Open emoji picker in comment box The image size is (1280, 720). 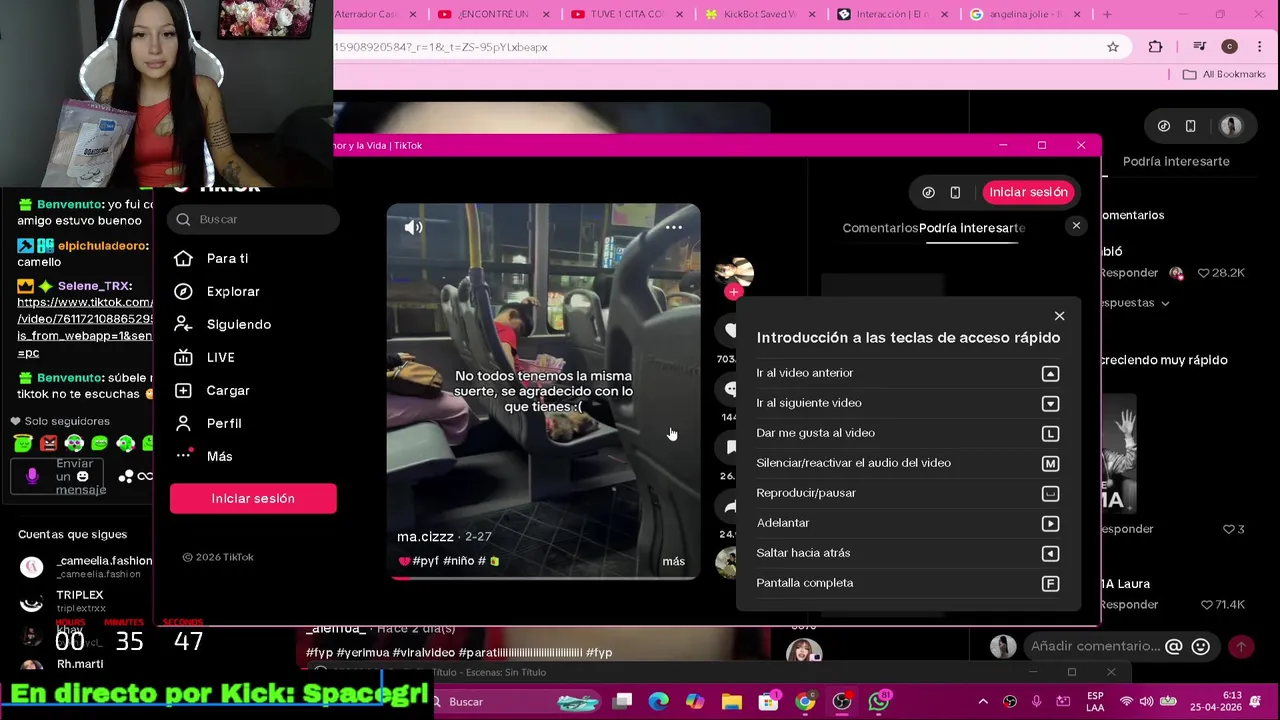click(1201, 647)
